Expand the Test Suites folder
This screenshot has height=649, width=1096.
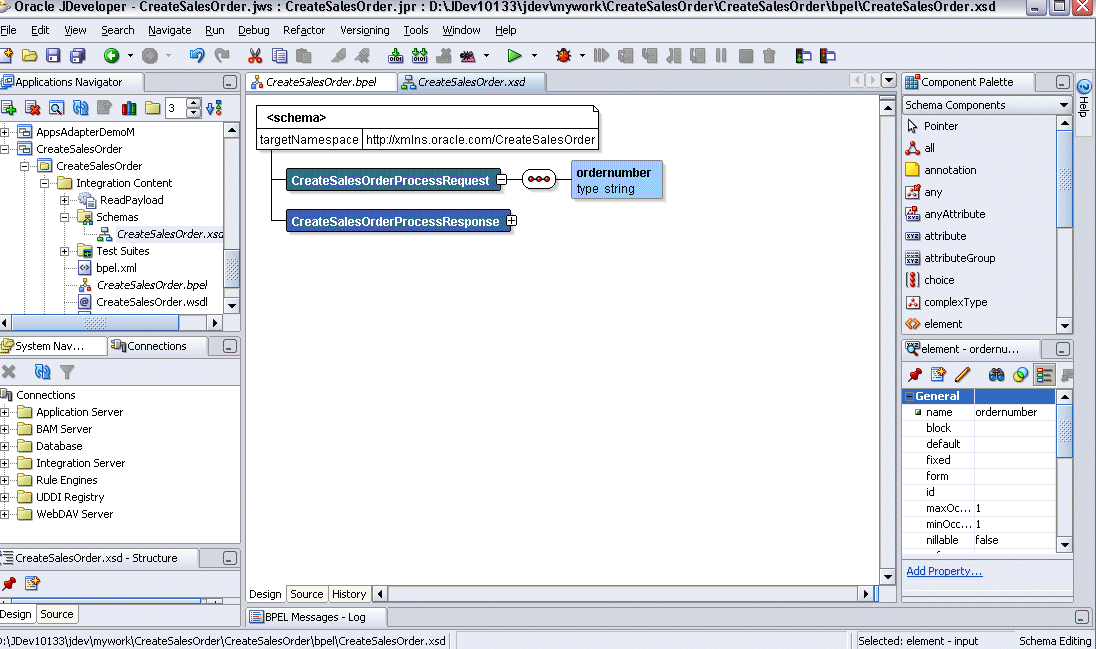tap(64, 251)
